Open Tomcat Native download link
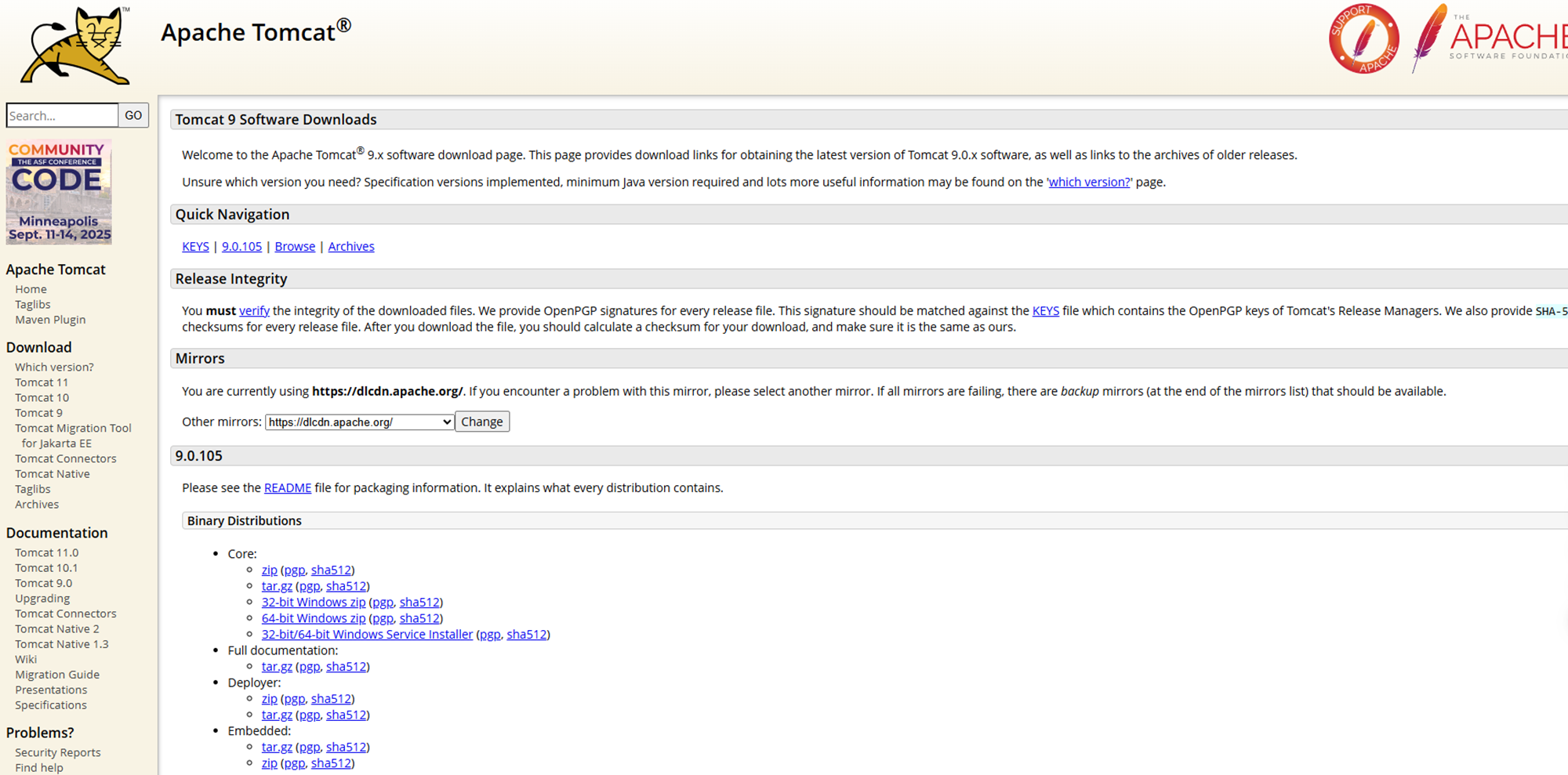Screen dimensions: 1568x775 pyautogui.click(x=52, y=474)
